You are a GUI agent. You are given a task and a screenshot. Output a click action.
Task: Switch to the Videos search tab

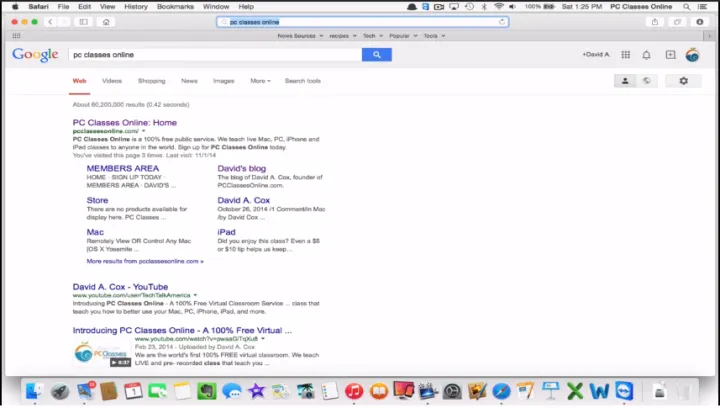point(112,81)
